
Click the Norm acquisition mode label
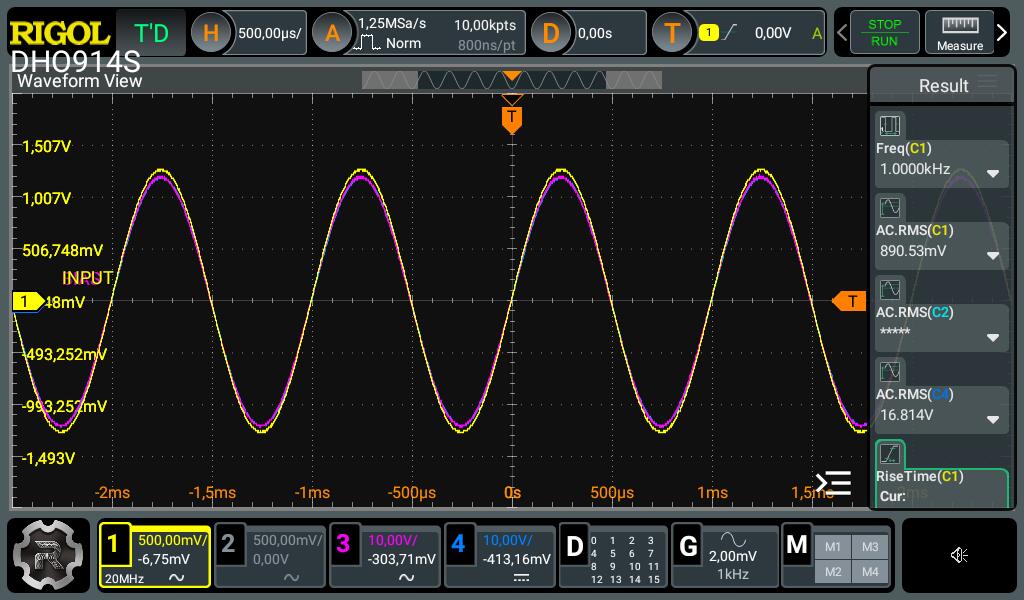(x=403, y=43)
